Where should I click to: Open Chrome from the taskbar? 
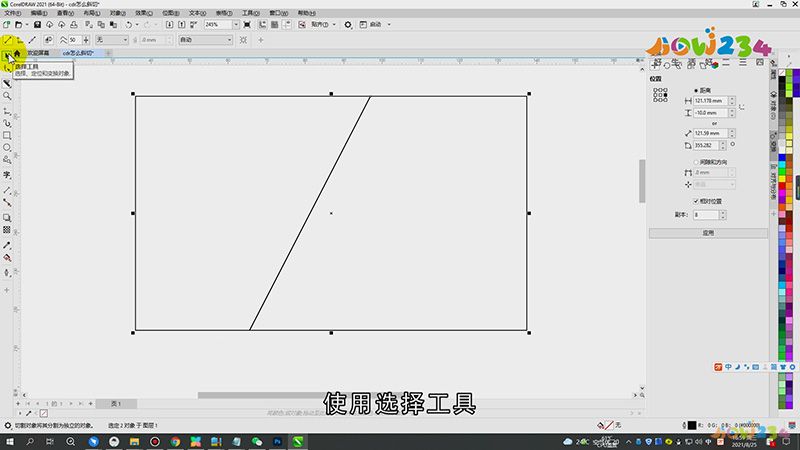tap(175, 442)
